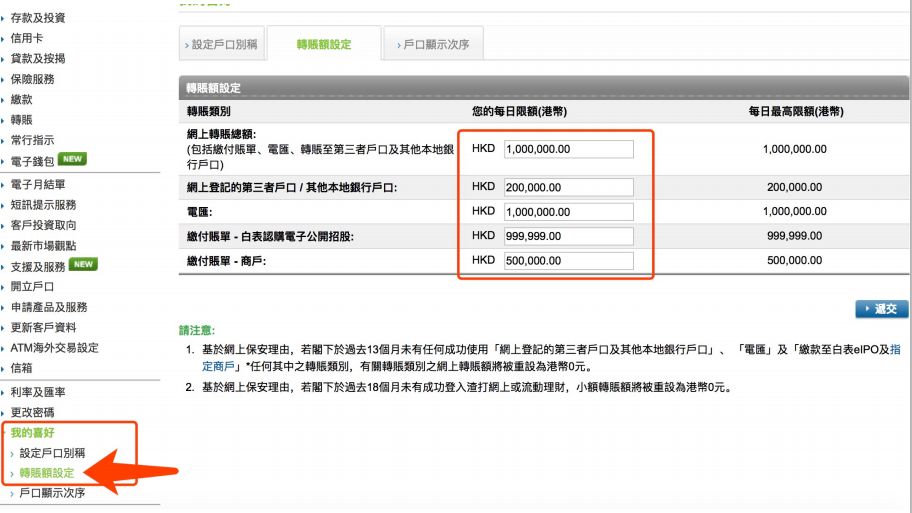This screenshot has height=513, width=912.
Task: Open 保險服務 sidebar item
Action: 33,79
